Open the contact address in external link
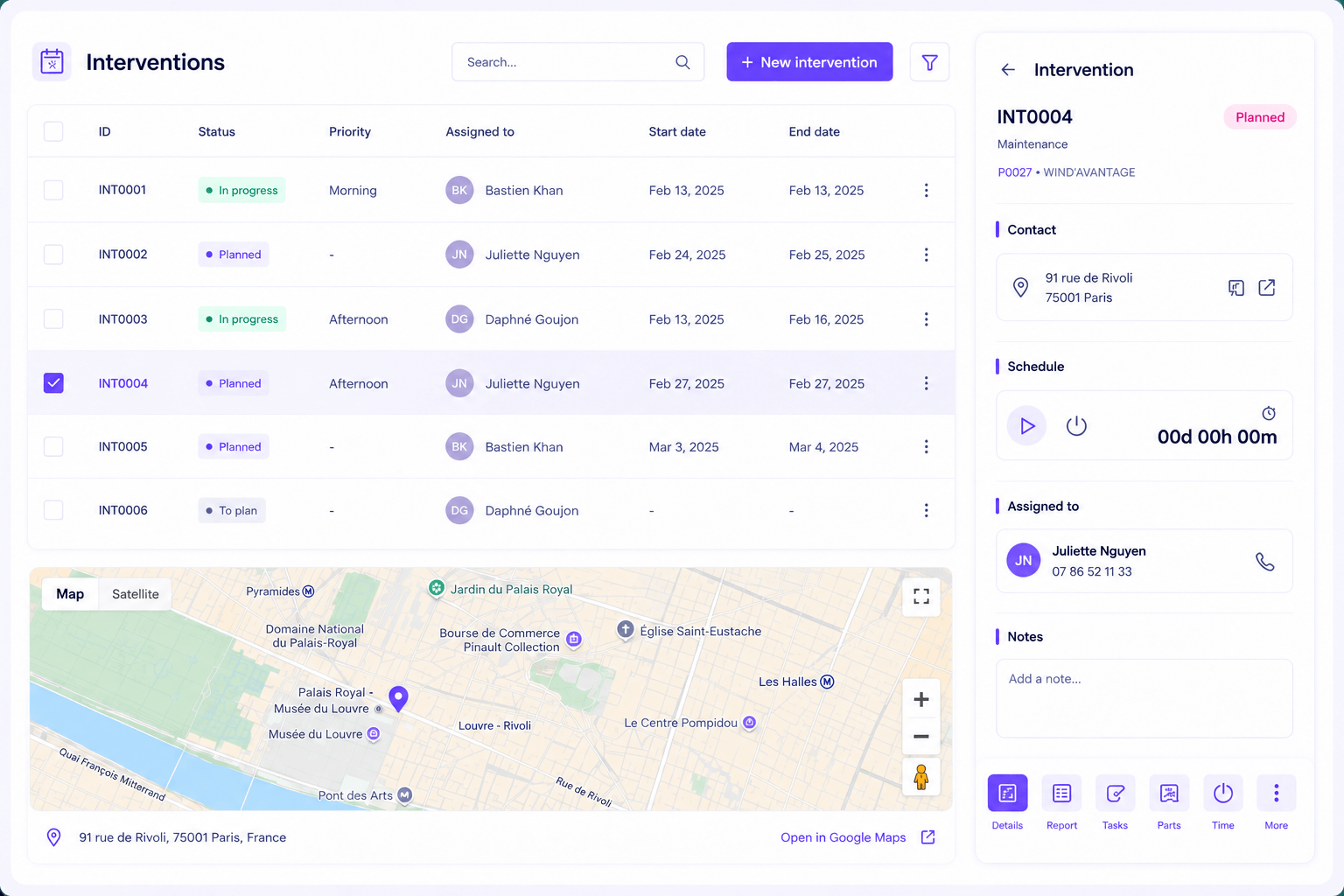 pyautogui.click(x=1266, y=287)
